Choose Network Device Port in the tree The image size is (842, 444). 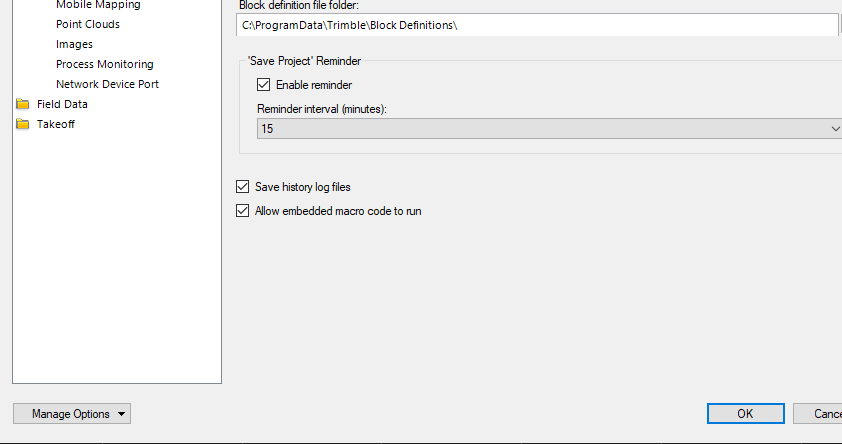pyautogui.click(x=107, y=84)
